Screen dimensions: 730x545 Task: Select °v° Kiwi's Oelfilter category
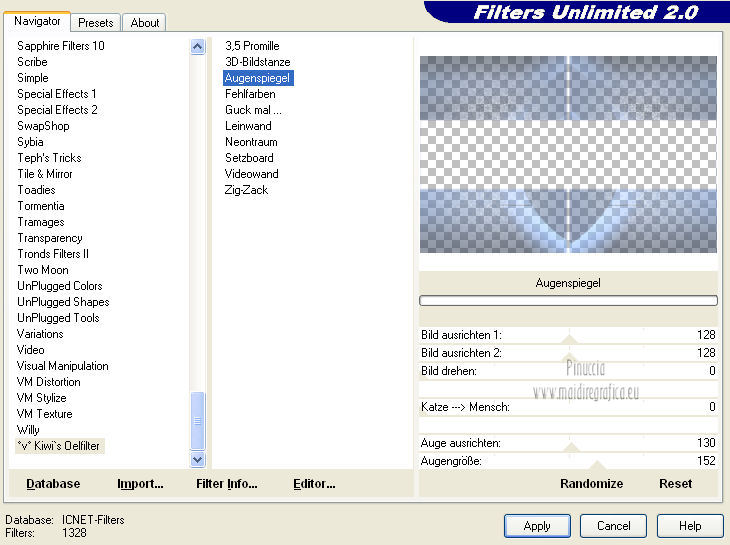click(x=60, y=446)
